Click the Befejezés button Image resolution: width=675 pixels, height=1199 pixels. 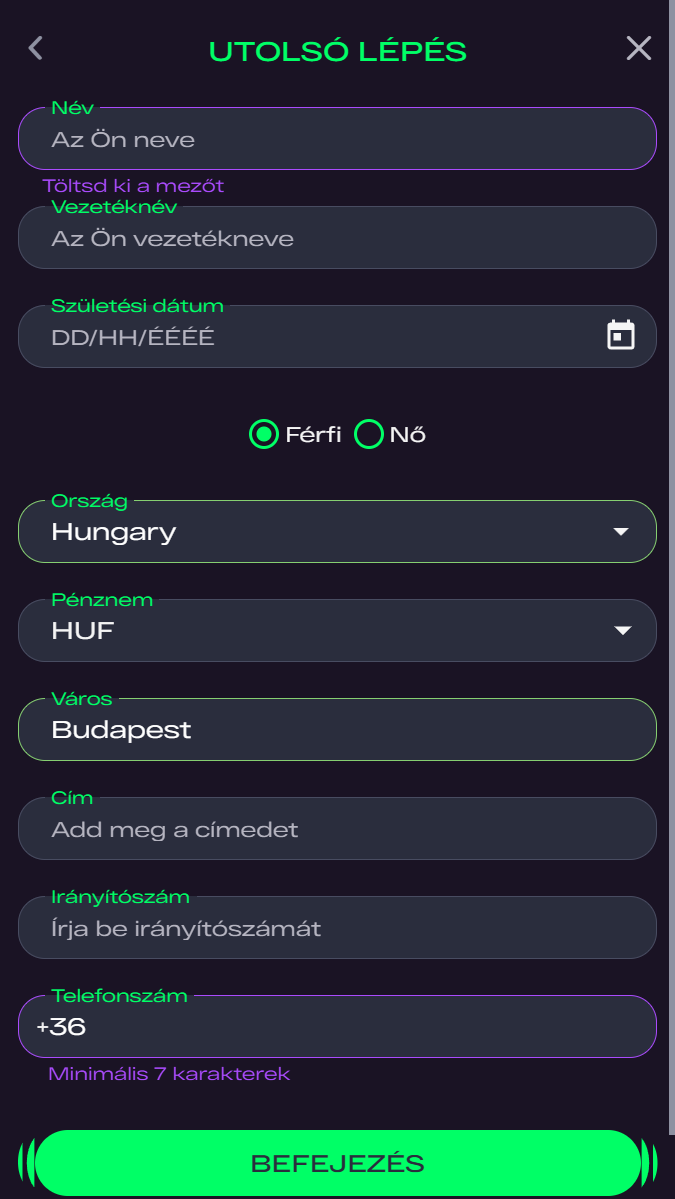[337, 1163]
